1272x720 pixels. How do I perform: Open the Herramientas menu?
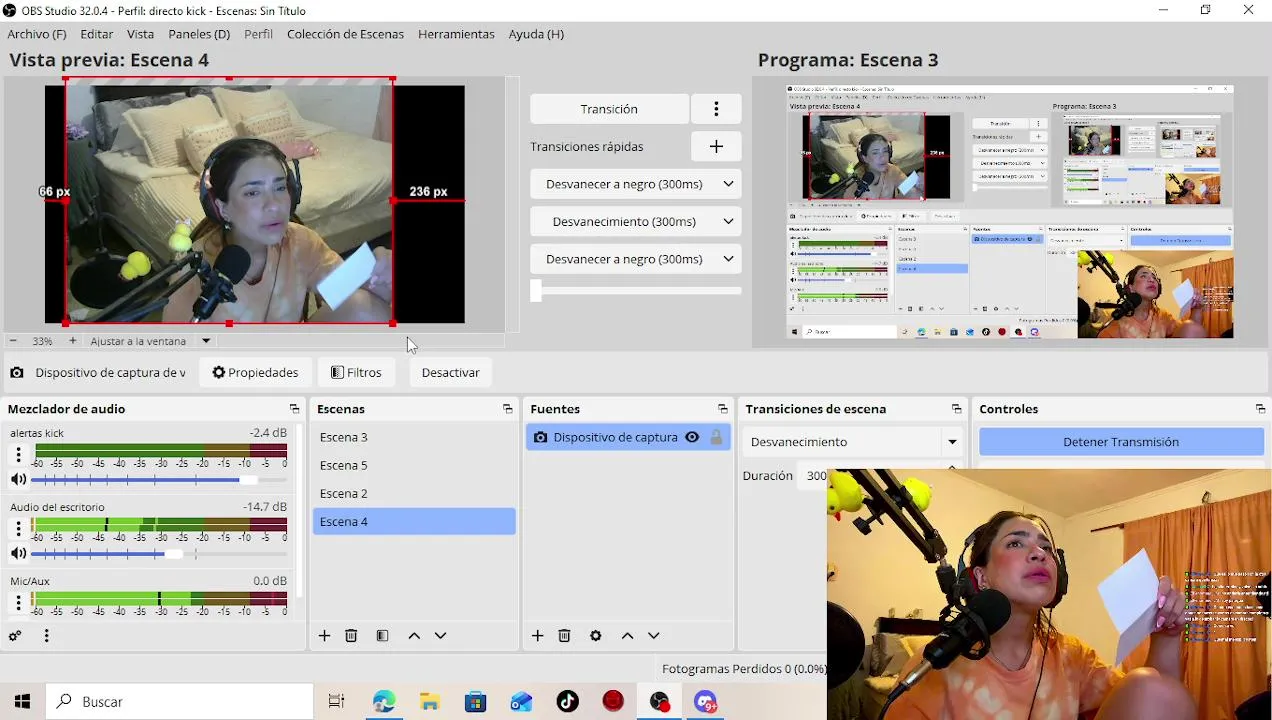456,34
